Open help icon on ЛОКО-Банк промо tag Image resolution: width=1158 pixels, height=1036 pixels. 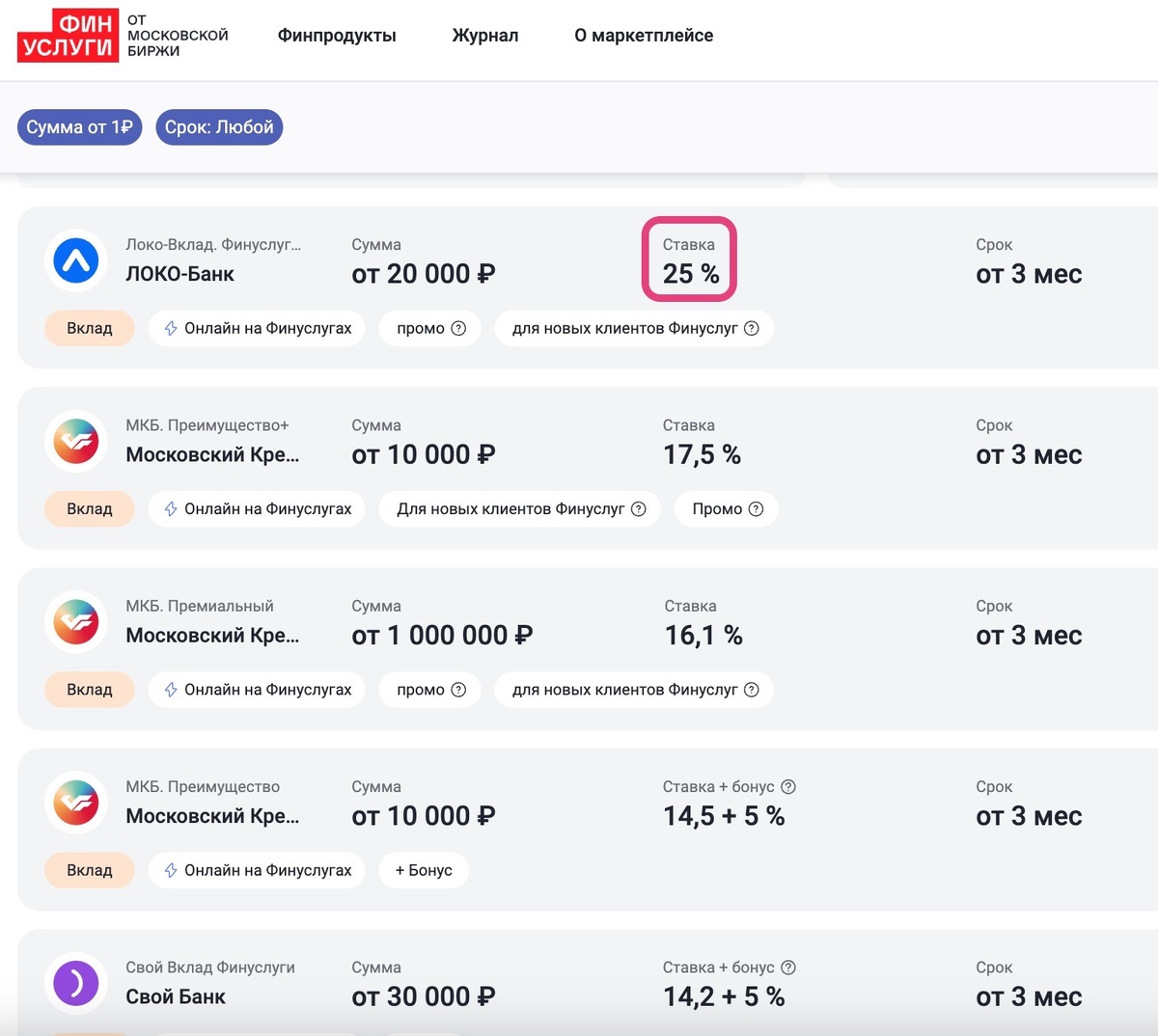click(x=459, y=328)
